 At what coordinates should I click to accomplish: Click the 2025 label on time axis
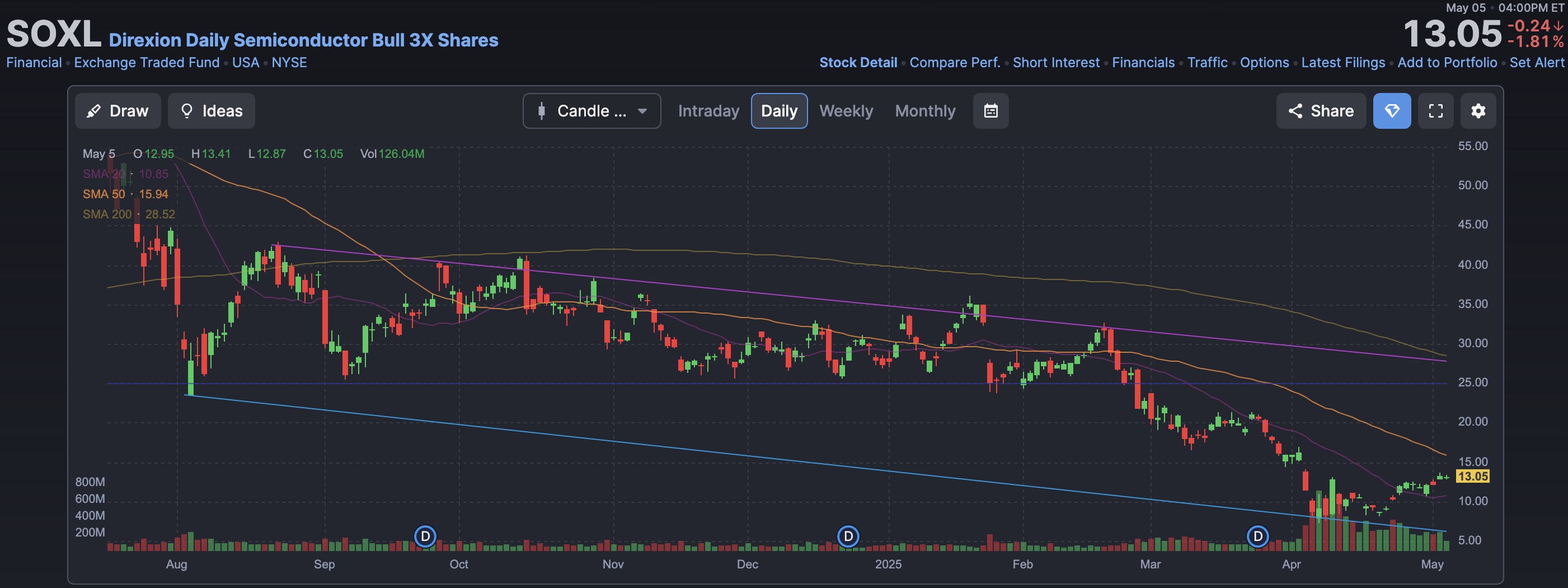[888, 564]
